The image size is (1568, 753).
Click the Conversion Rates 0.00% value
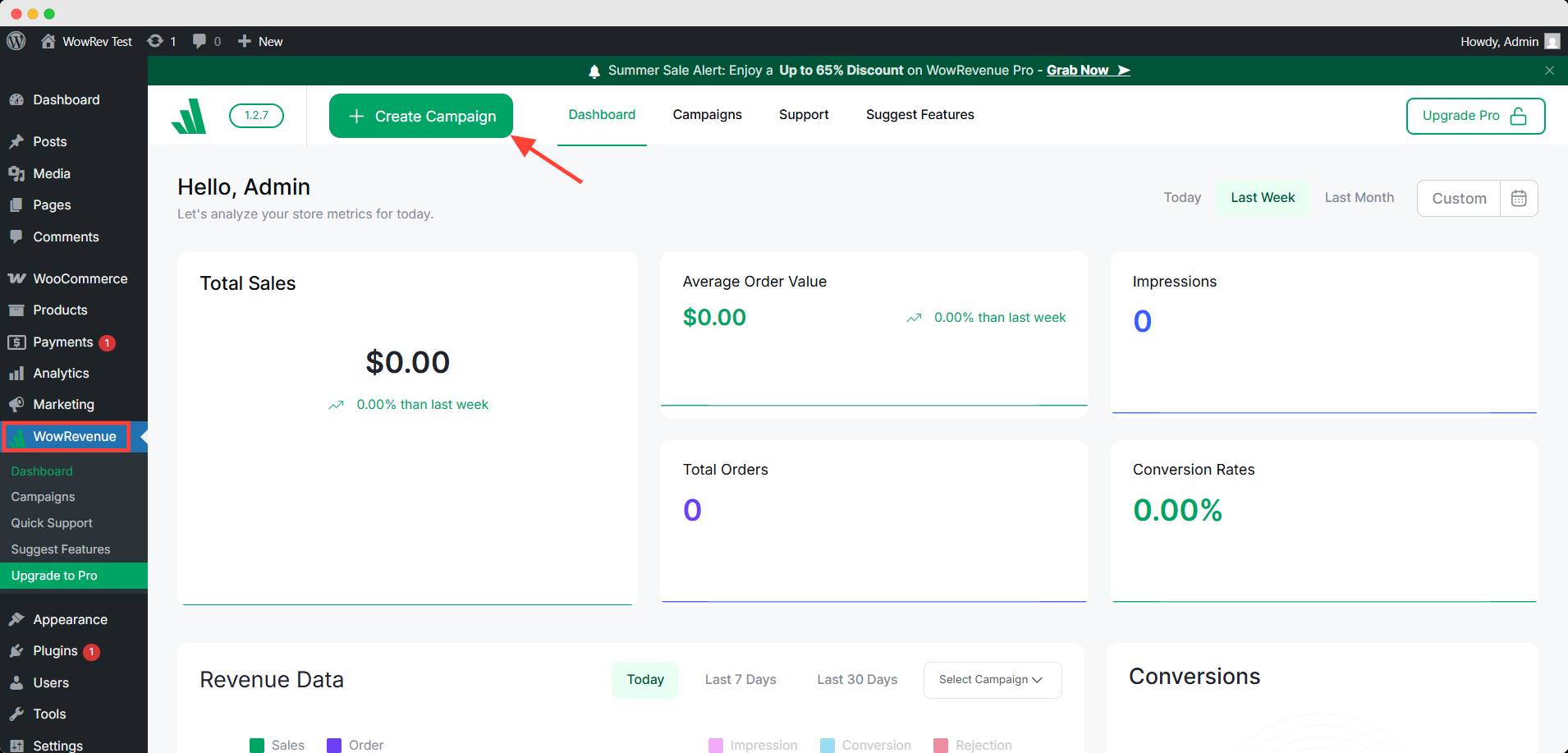1177,511
